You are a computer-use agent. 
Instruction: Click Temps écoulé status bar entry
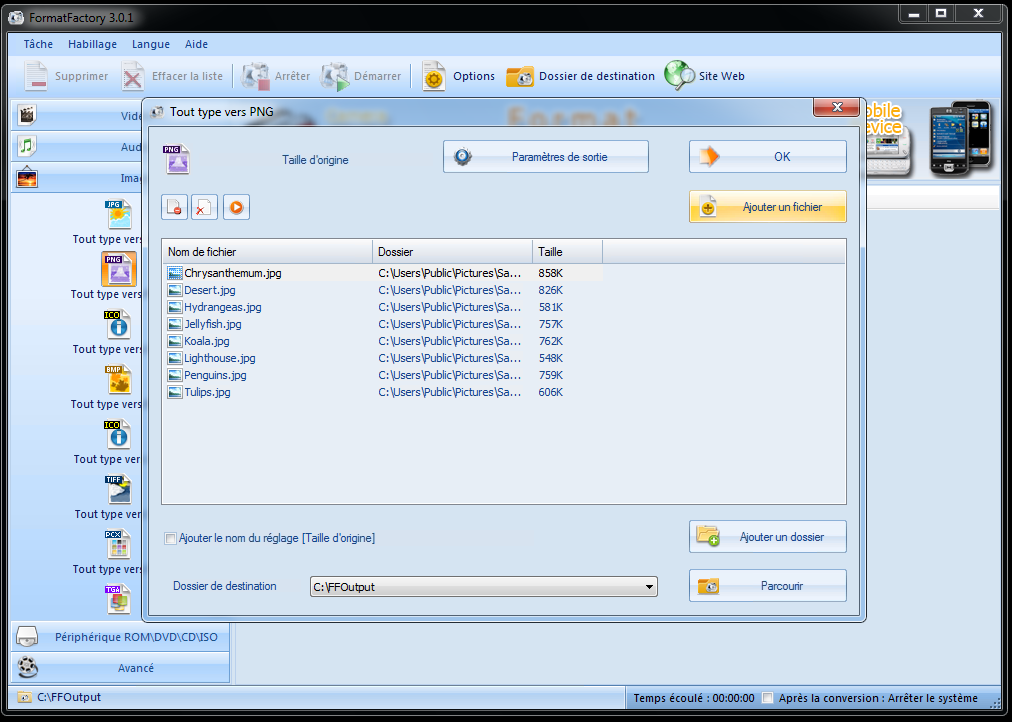point(694,697)
